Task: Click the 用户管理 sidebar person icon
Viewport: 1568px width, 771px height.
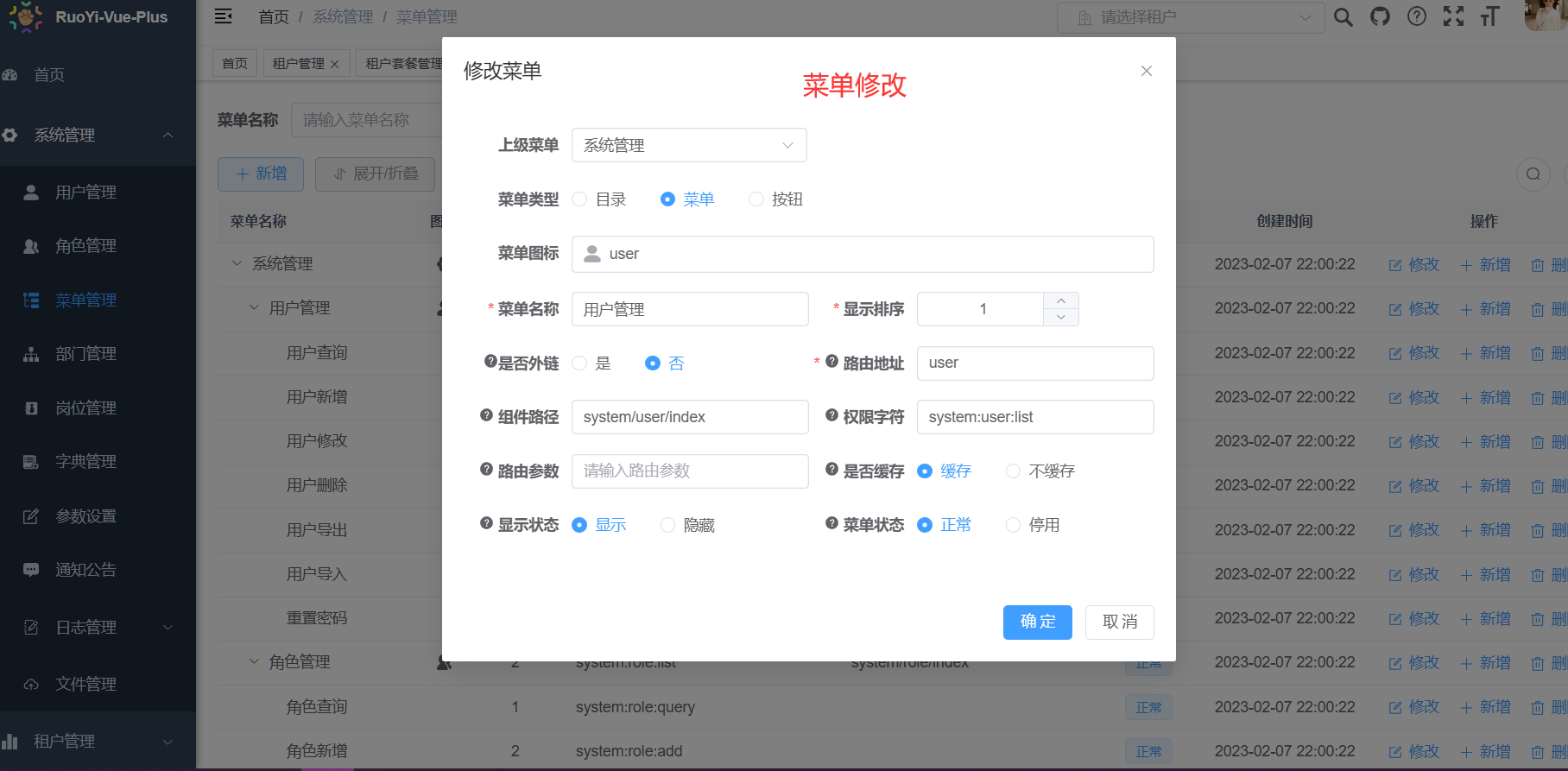Action: (x=31, y=192)
